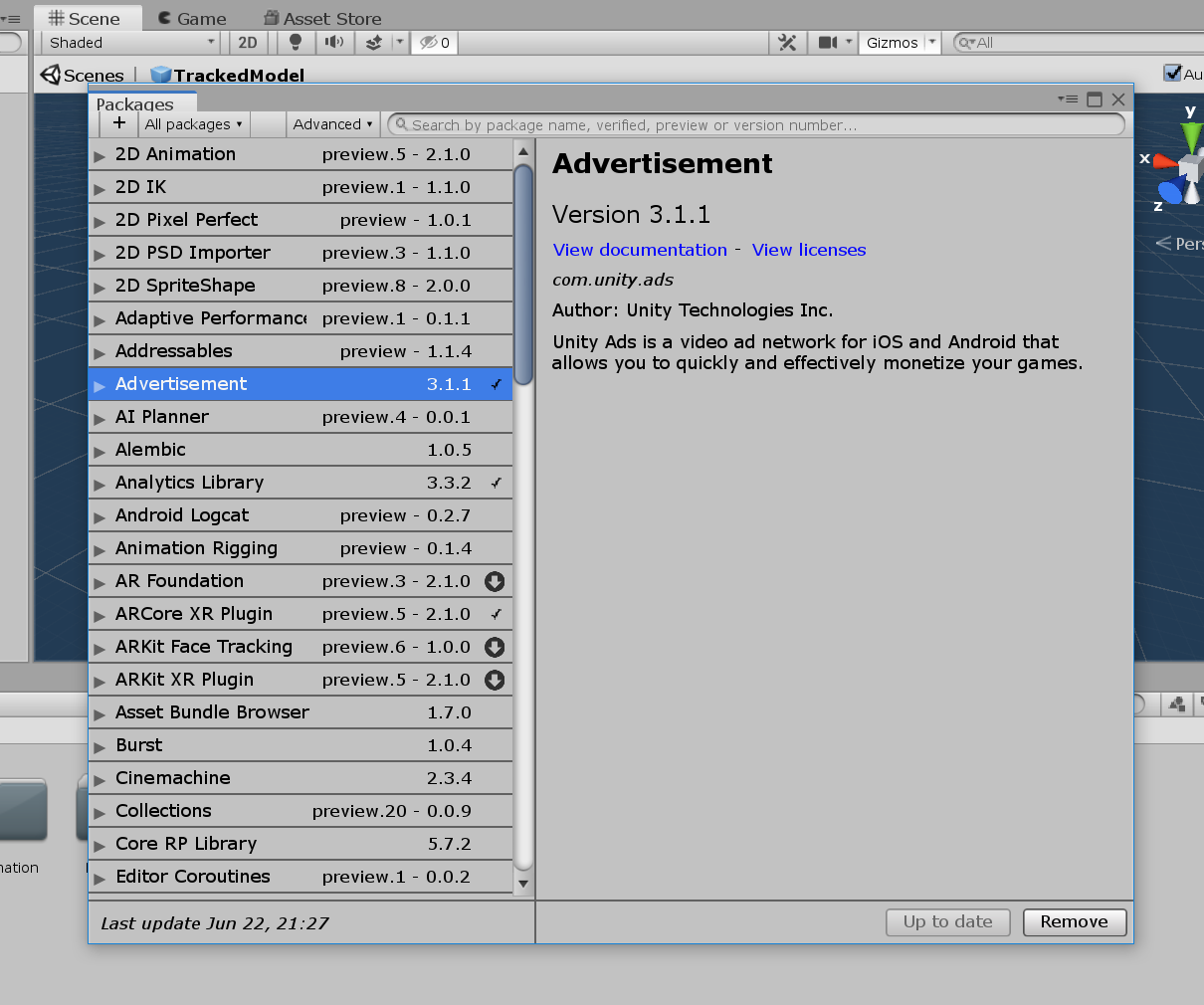Open the Advanced dropdown menu

click(x=332, y=124)
